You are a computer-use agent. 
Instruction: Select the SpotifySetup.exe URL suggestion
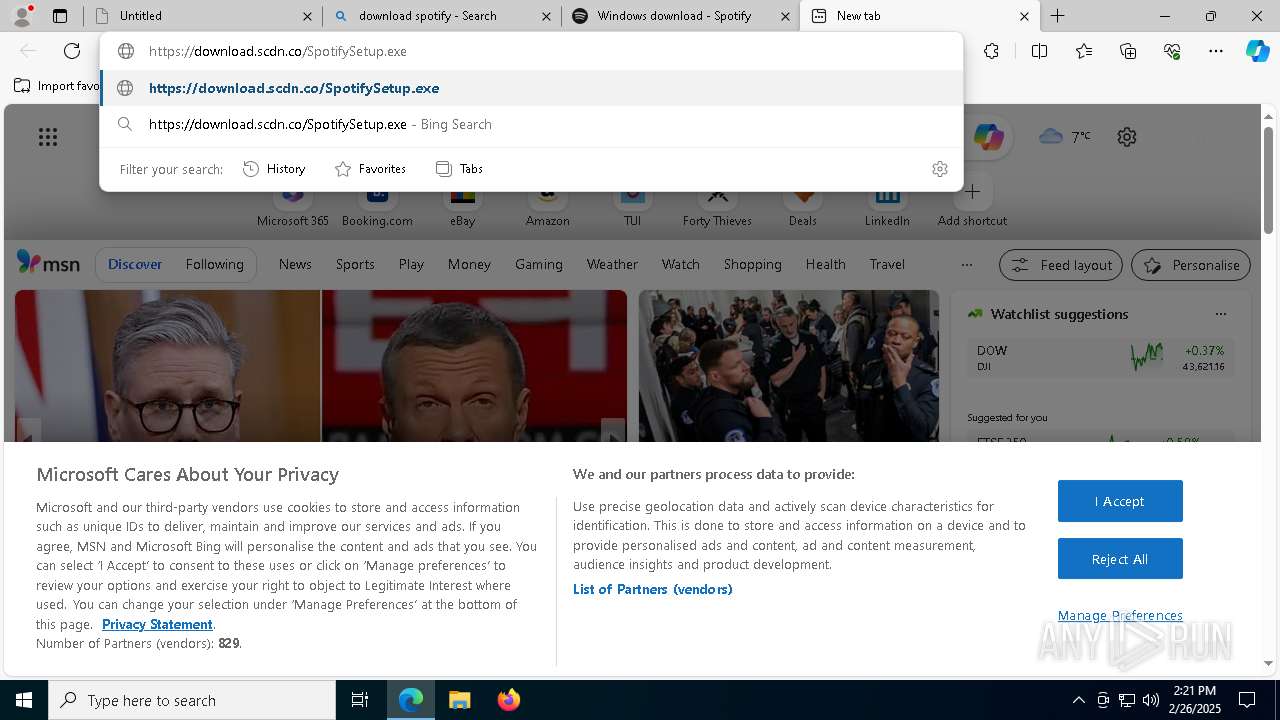531,88
